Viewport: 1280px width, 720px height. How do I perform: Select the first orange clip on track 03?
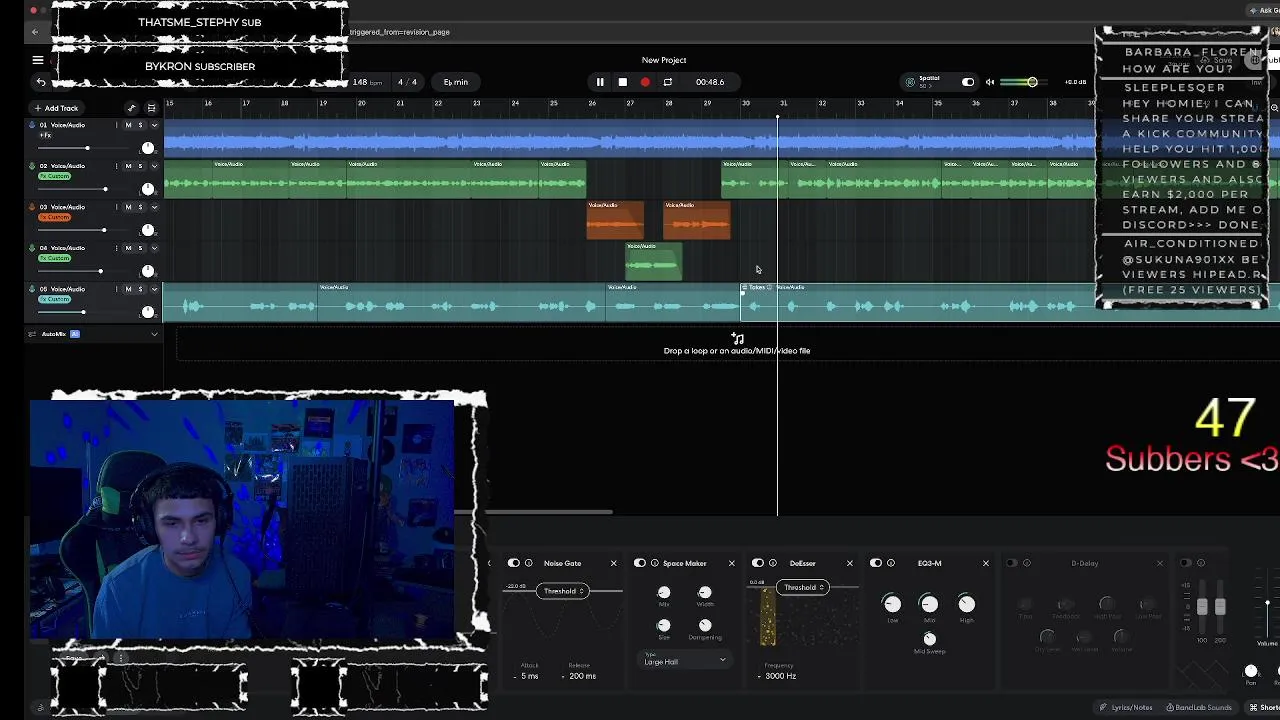[615, 221]
